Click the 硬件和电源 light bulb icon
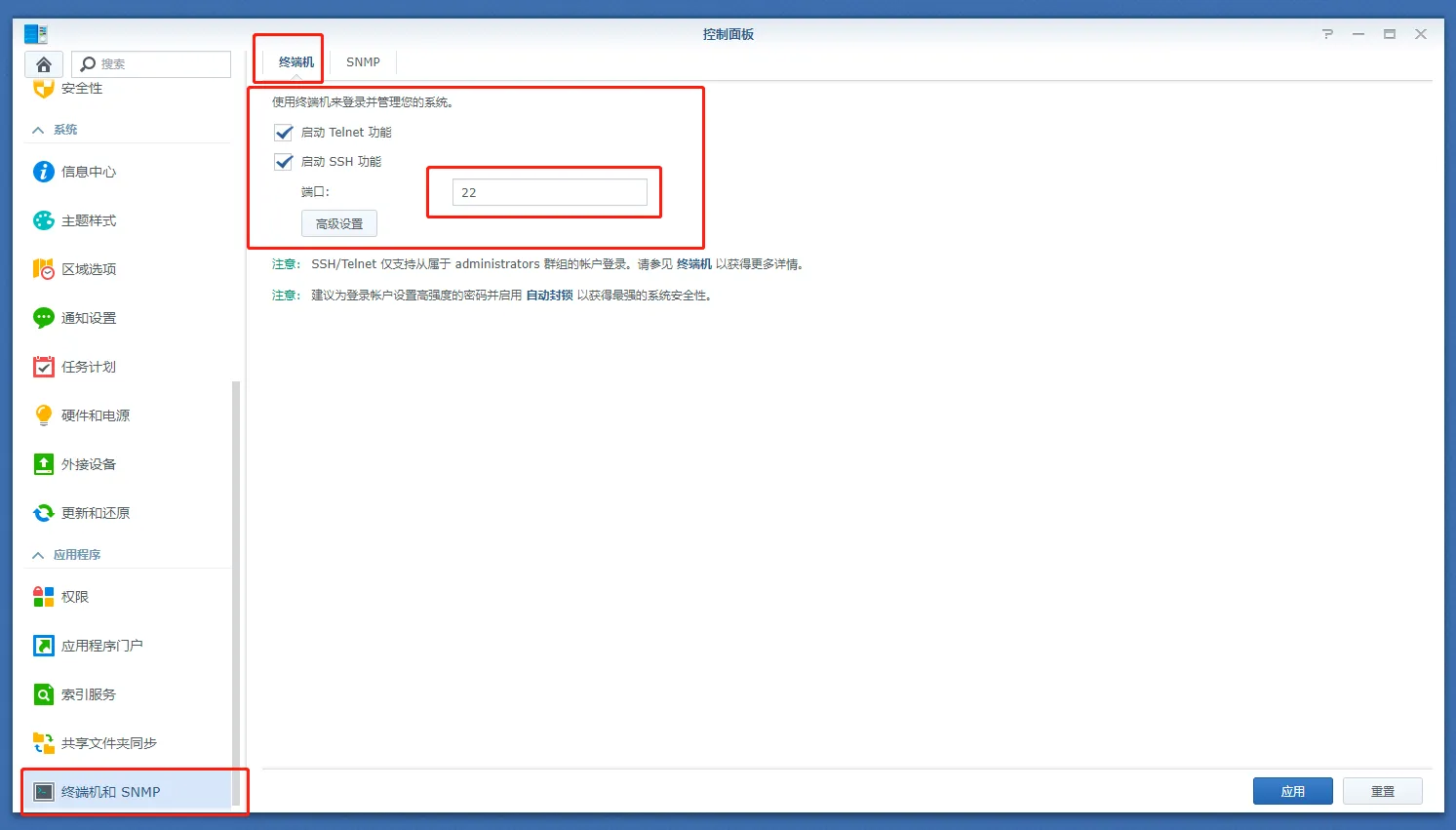Screen dimensions: 1456x830 [44, 415]
